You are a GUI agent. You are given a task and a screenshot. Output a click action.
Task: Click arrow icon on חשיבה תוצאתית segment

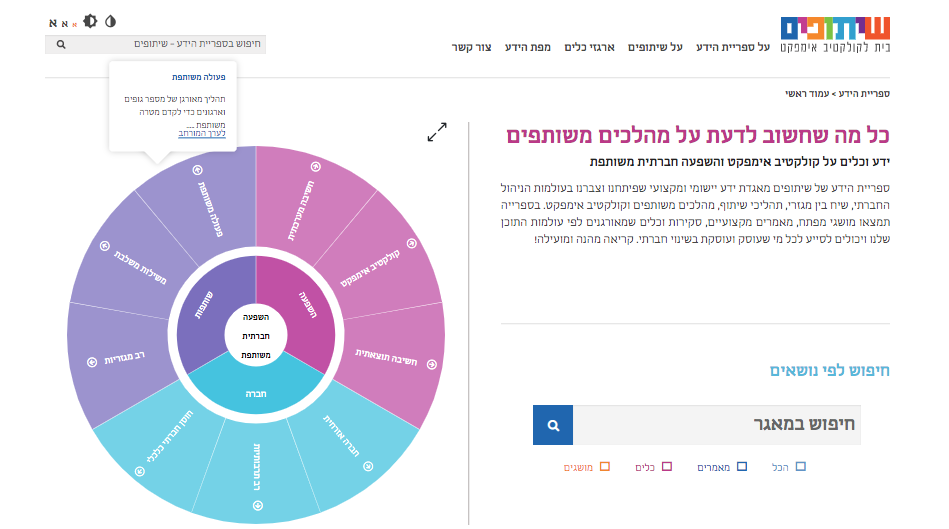point(432,364)
